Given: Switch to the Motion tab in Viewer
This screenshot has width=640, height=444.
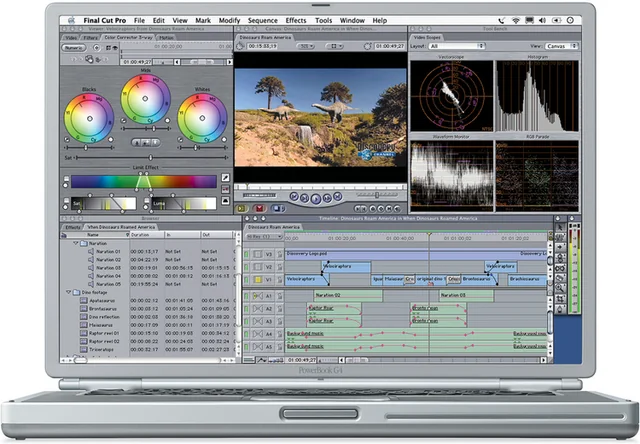Looking at the screenshot, I should click(166, 38).
